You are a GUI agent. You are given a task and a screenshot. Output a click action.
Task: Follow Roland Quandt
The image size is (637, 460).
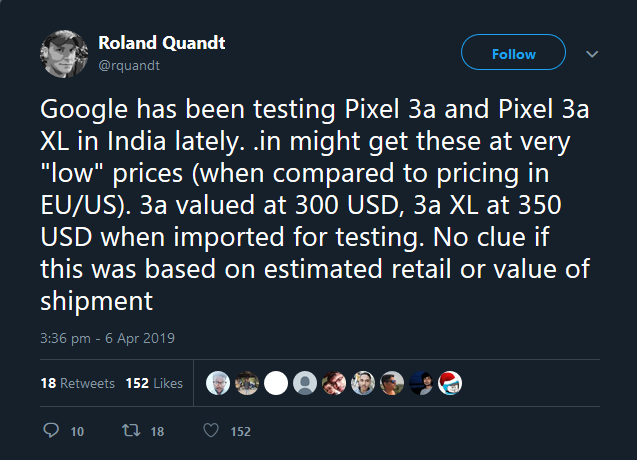point(513,54)
